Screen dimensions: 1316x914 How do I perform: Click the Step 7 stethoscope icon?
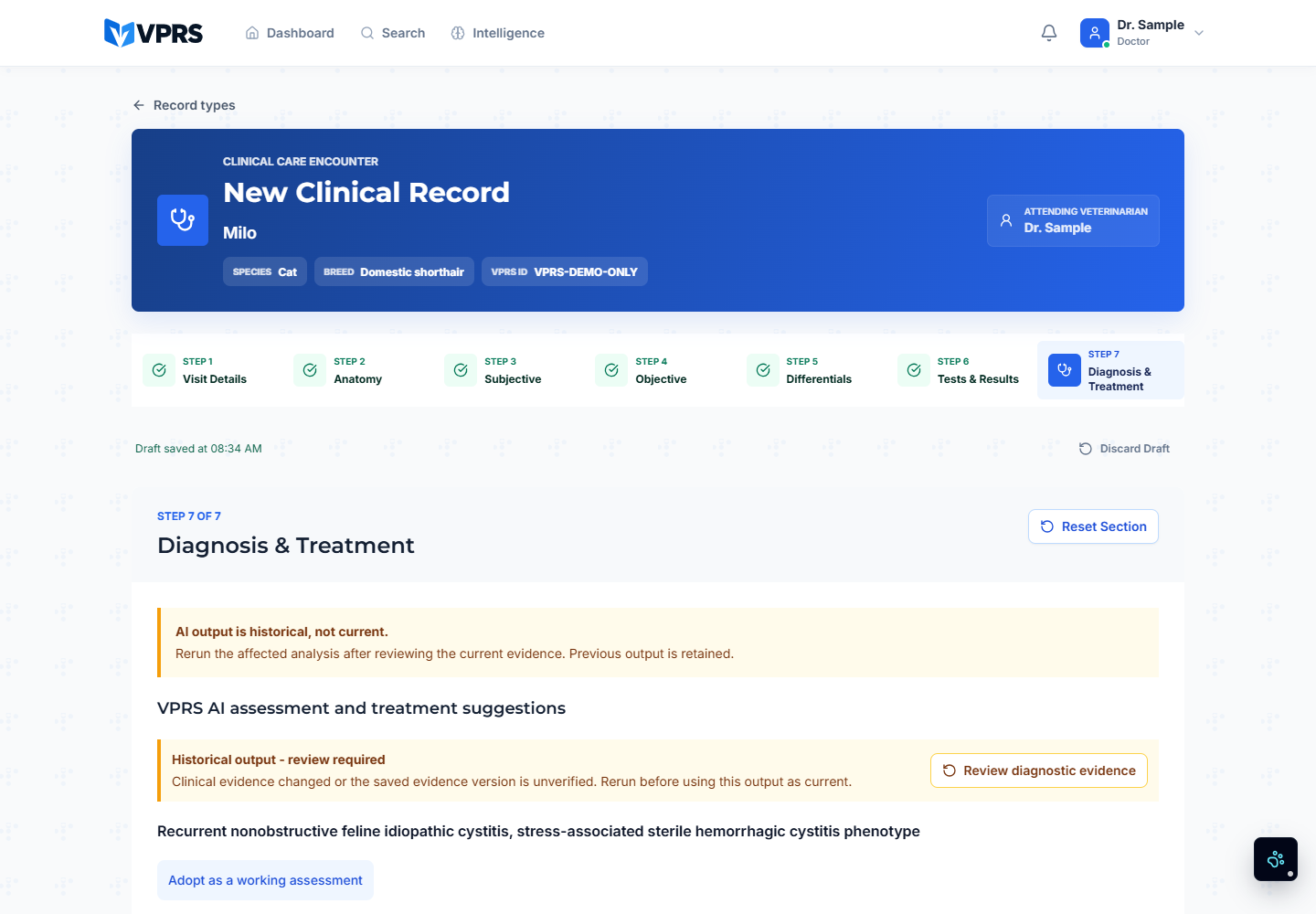1065,370
